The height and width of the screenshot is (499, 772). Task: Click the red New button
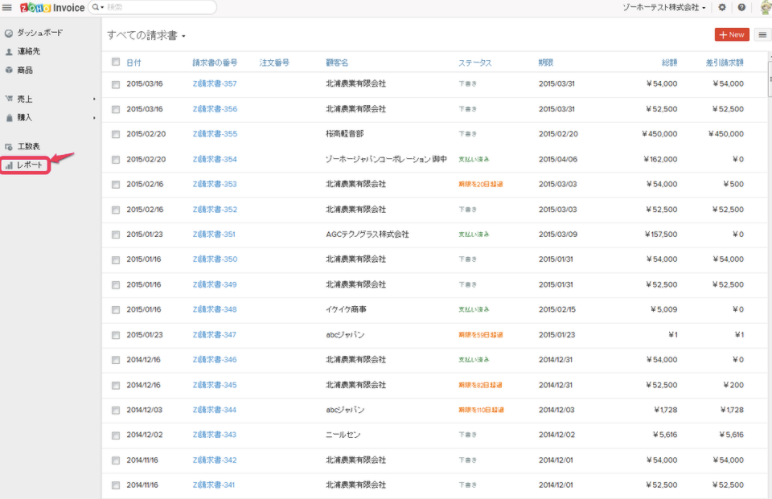pos(732,34)
